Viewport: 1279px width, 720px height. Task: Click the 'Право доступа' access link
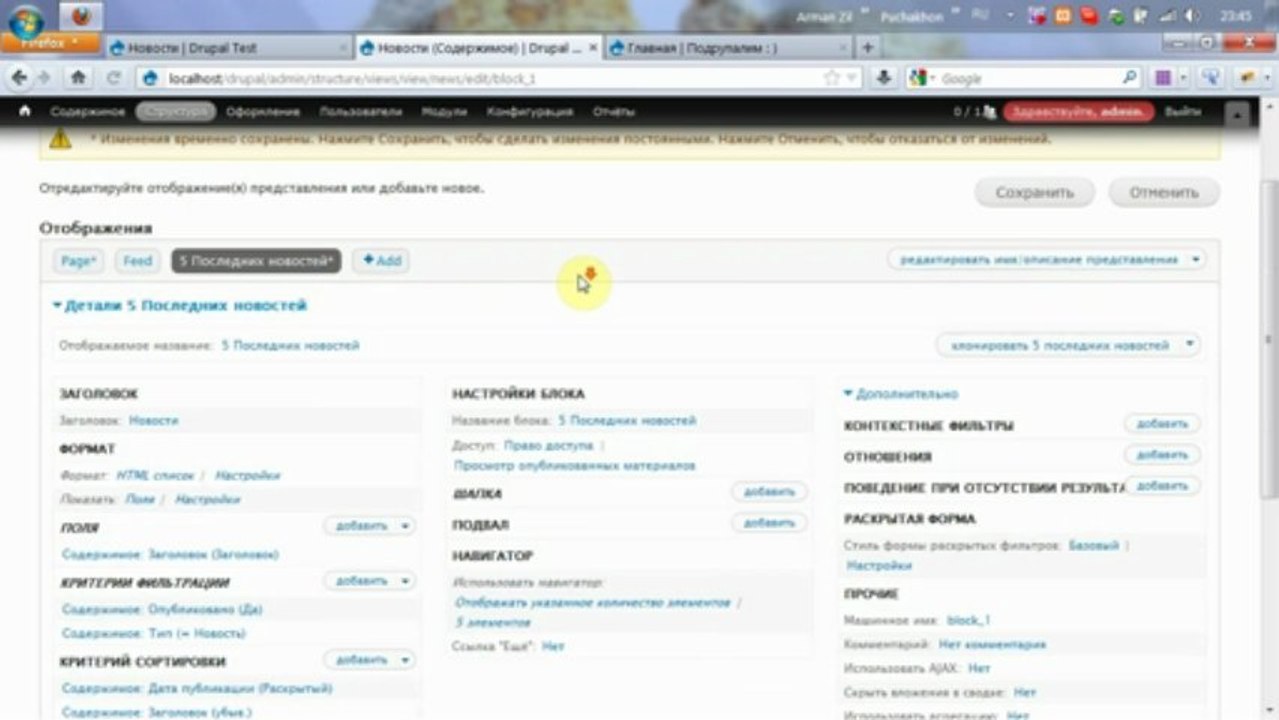[x=549, y=446]
